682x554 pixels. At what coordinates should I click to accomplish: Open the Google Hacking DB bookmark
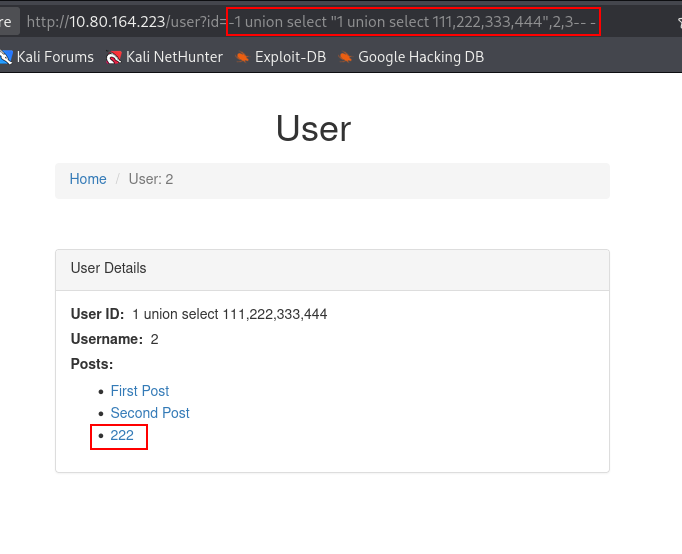point(411,57)
